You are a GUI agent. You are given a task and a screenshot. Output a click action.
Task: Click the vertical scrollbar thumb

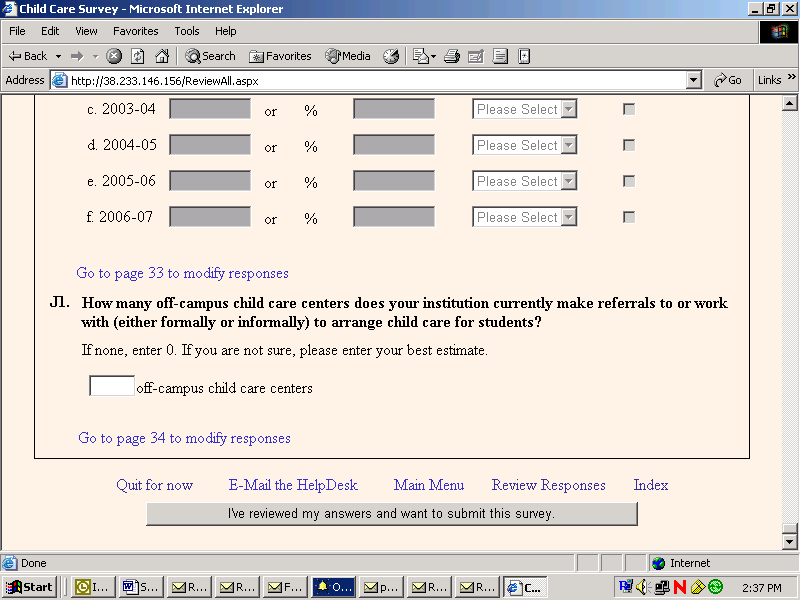pyautogui.click(x=789, y=529)
